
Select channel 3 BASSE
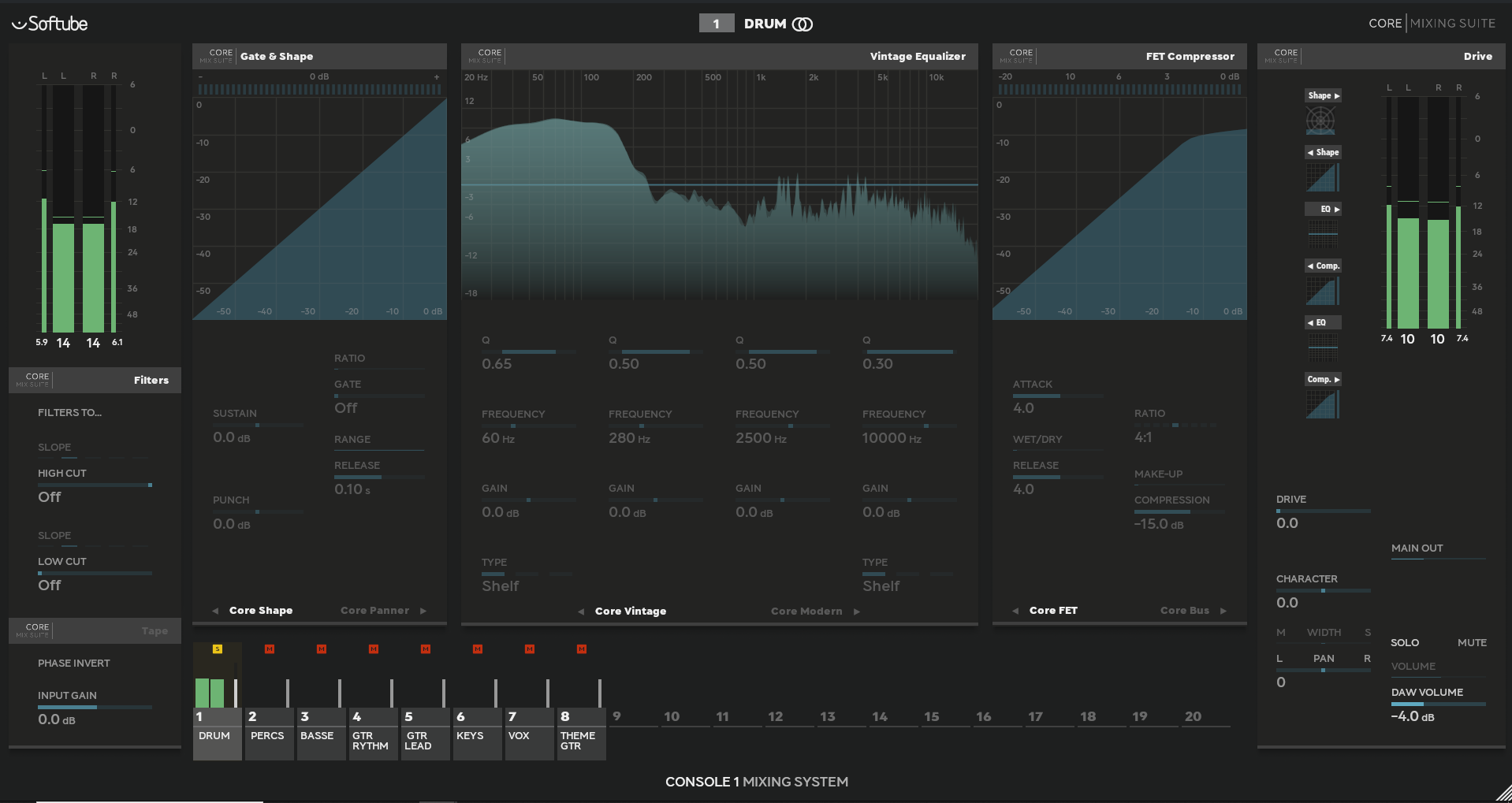coord(321,734)
